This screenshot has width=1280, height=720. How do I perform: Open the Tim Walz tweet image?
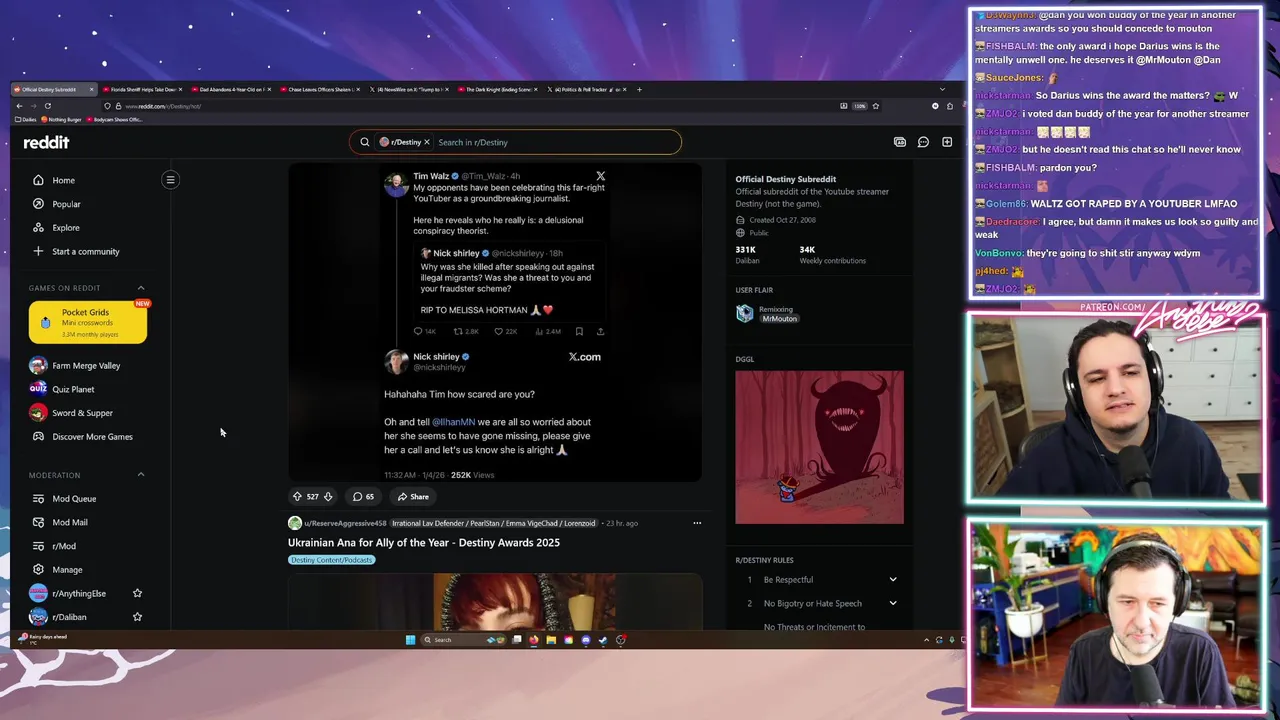pyautogui.click(x=495, y=322)
